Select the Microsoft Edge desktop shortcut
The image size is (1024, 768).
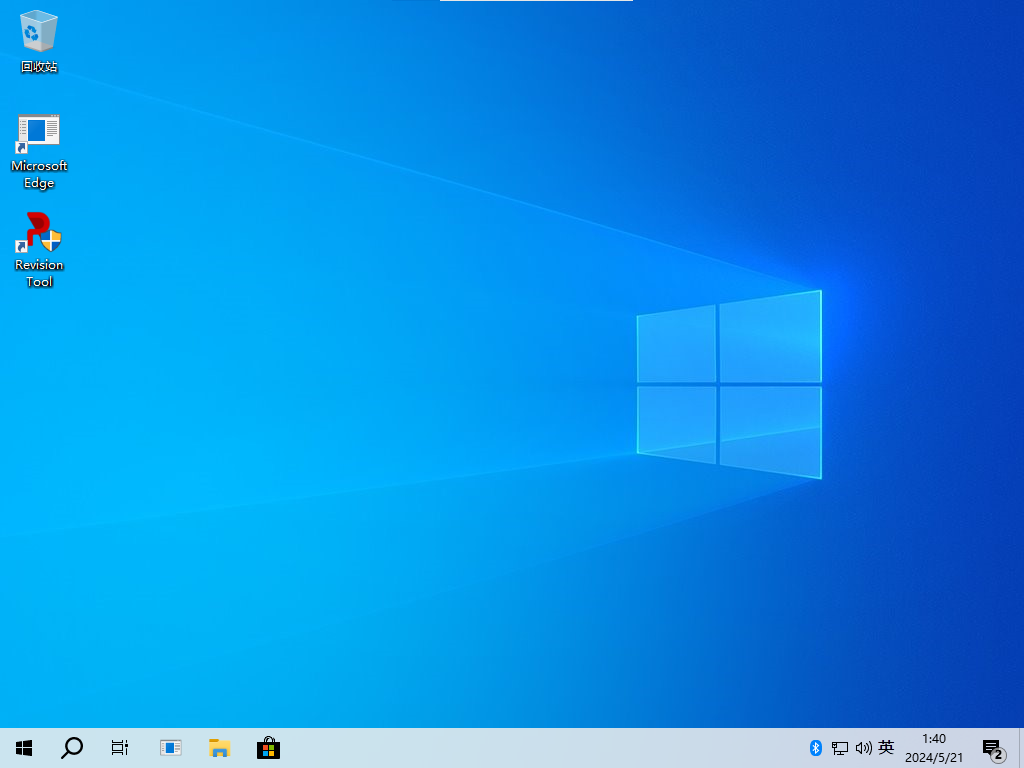pos(39,152)
